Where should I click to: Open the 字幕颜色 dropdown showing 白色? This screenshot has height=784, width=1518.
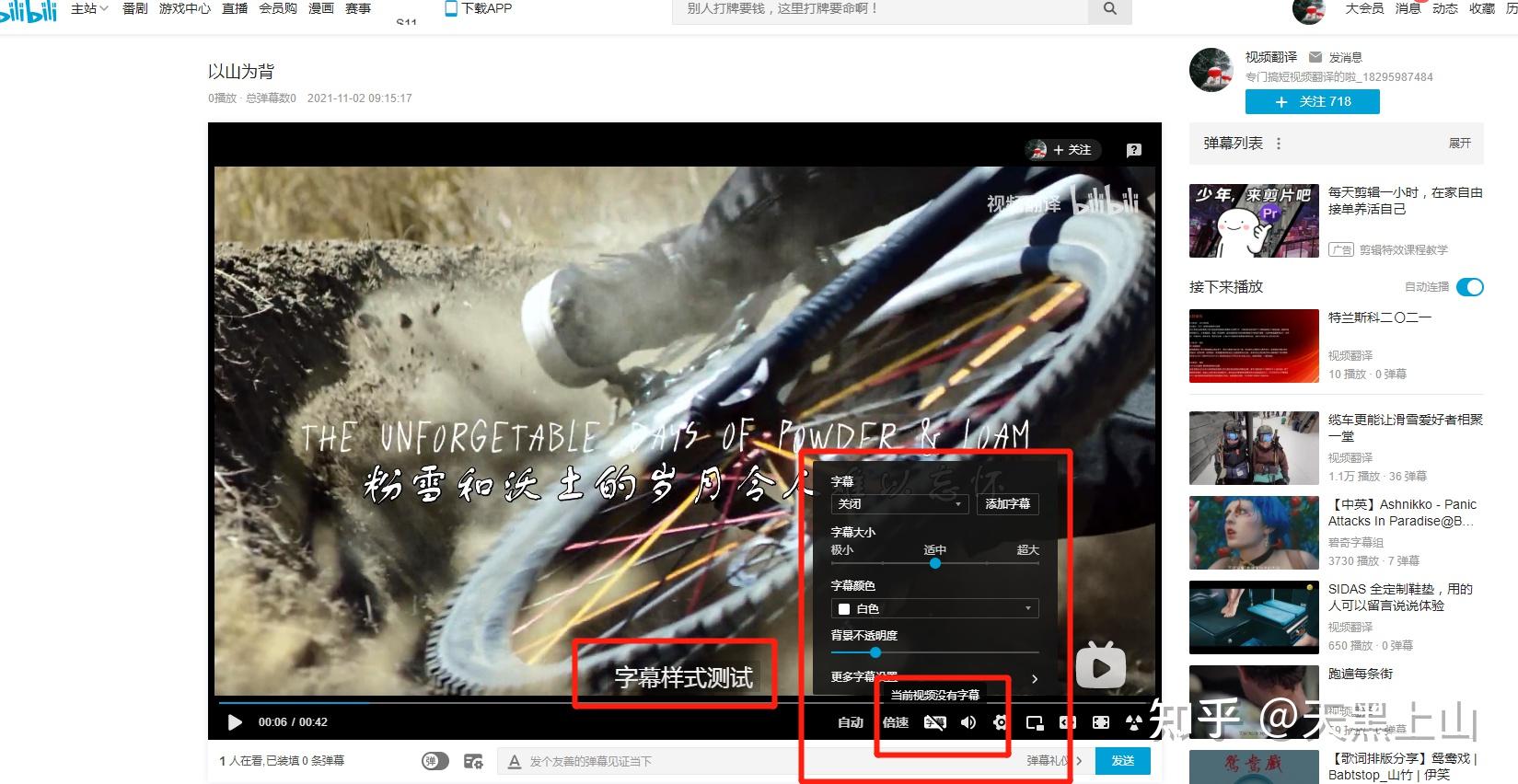(x=935, y=609)
